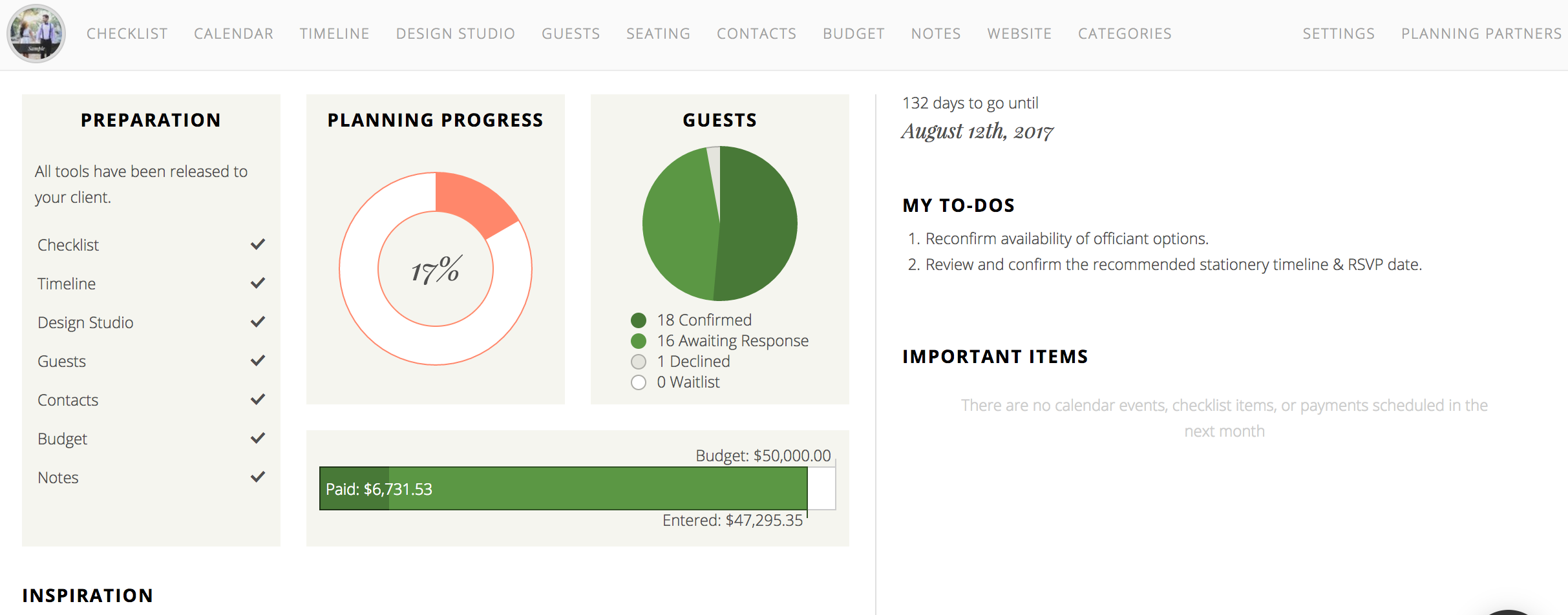Click to-do 'Reconfirm availability of officiant options'

pyautogui.click(x=1067, y=239)
